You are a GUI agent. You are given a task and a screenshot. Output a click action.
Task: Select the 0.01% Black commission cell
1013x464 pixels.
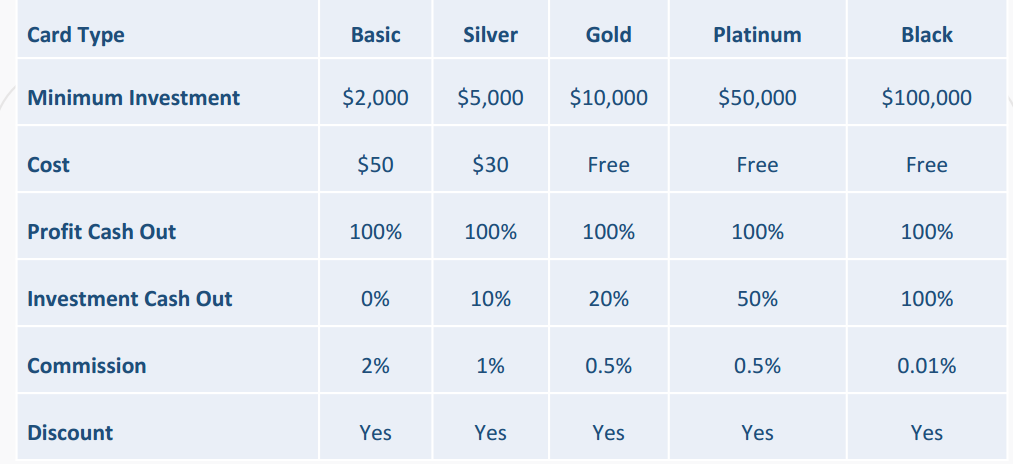click(x=927, y=366)
